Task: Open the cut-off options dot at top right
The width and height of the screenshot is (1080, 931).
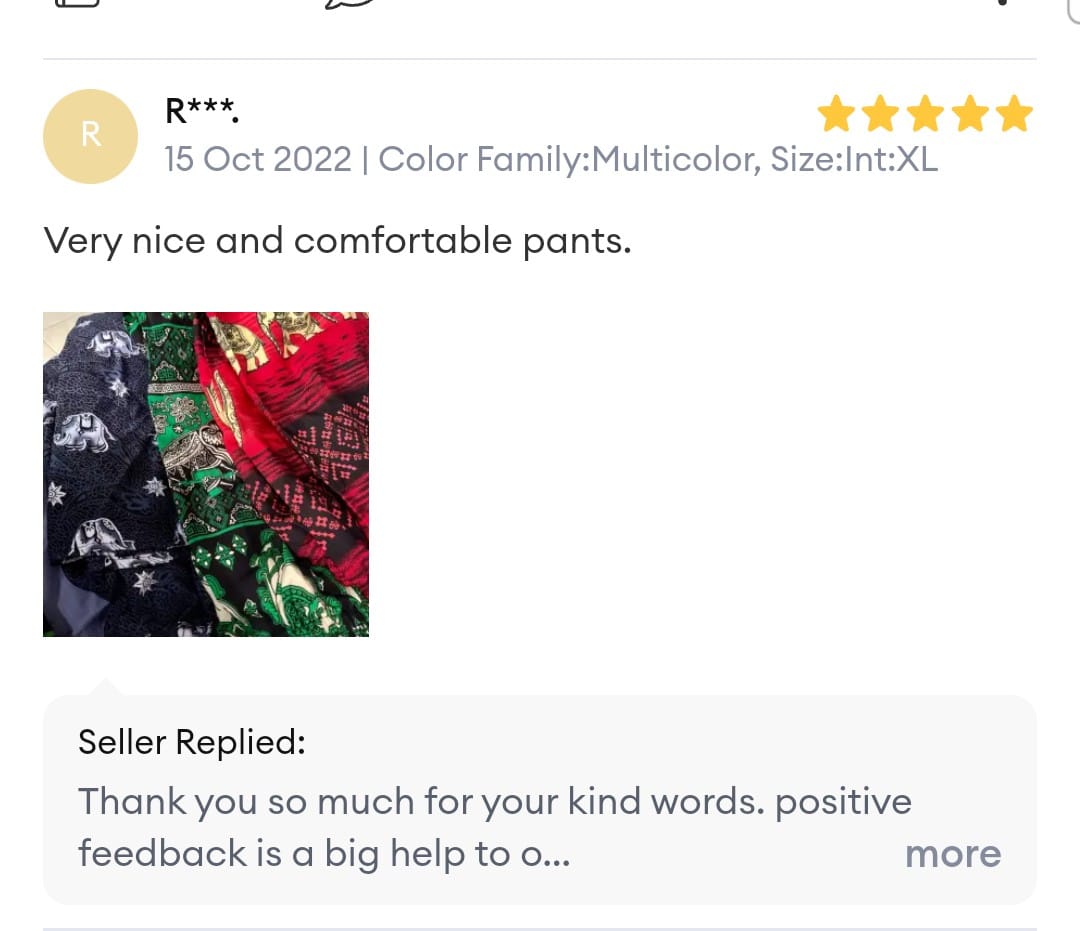Action: (x=1003, y=3)
